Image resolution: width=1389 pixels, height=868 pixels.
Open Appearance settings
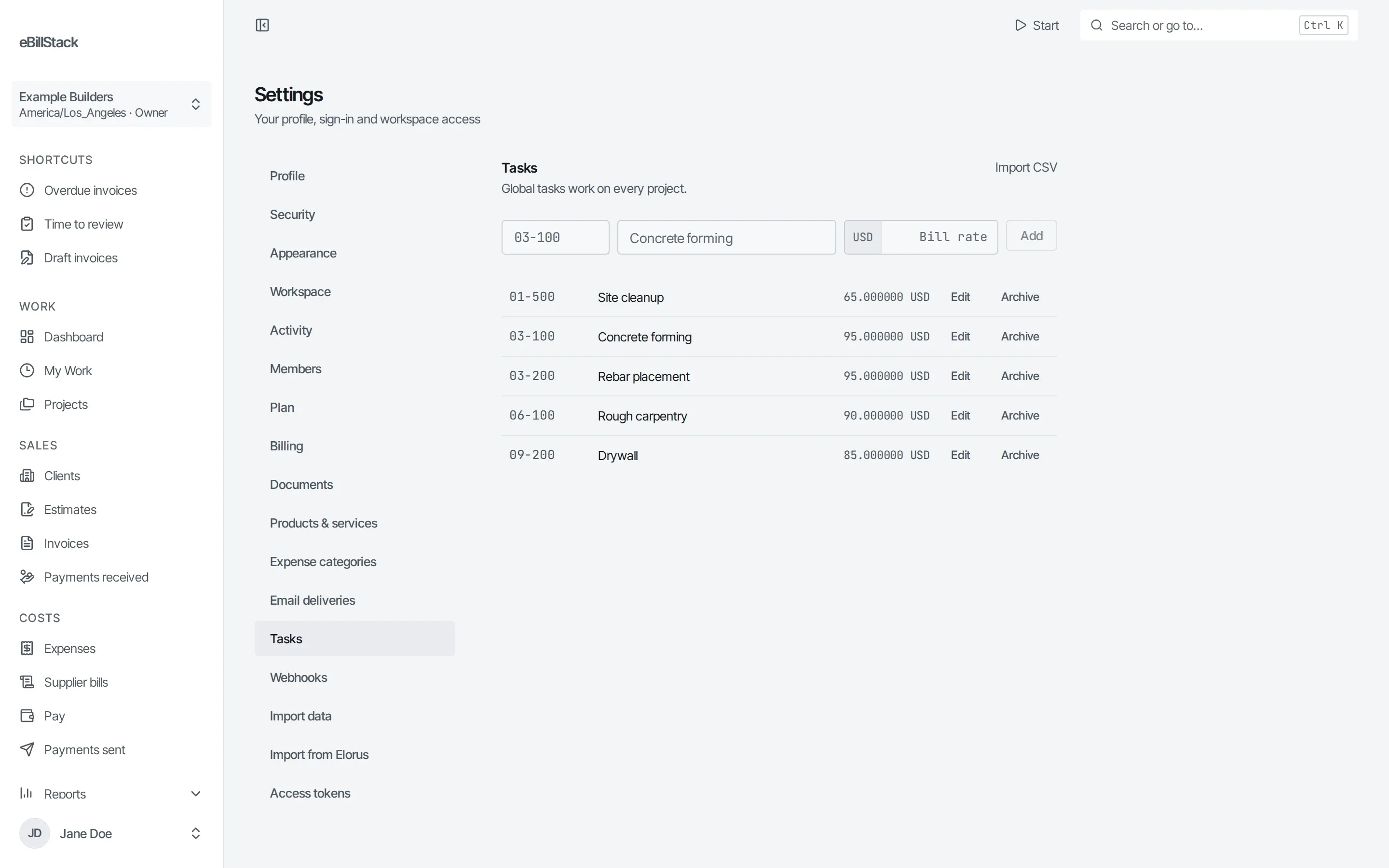(354, 253)
